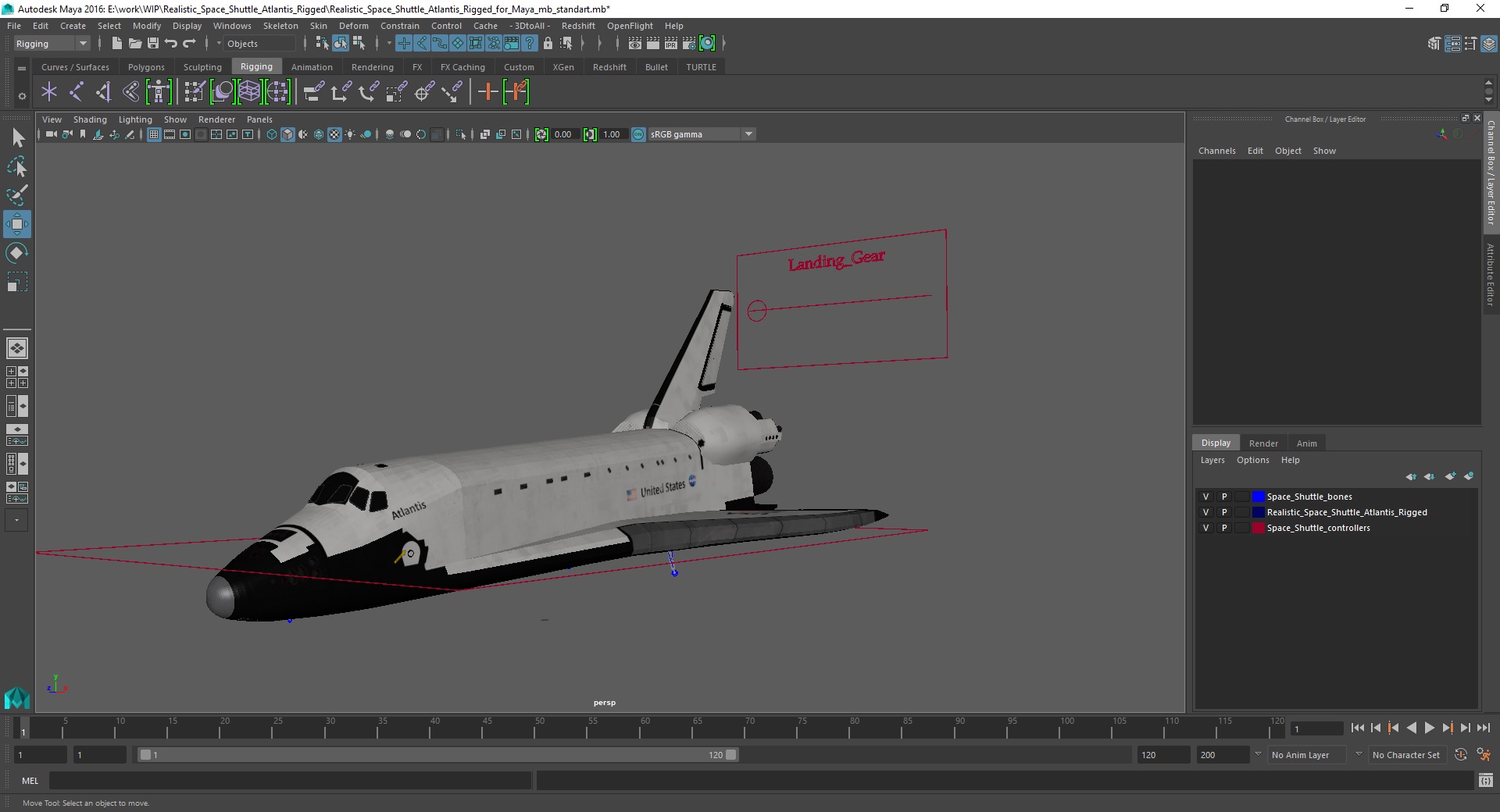
Task: Click the Render Settings icon
Action: click(x=689, y=44)
